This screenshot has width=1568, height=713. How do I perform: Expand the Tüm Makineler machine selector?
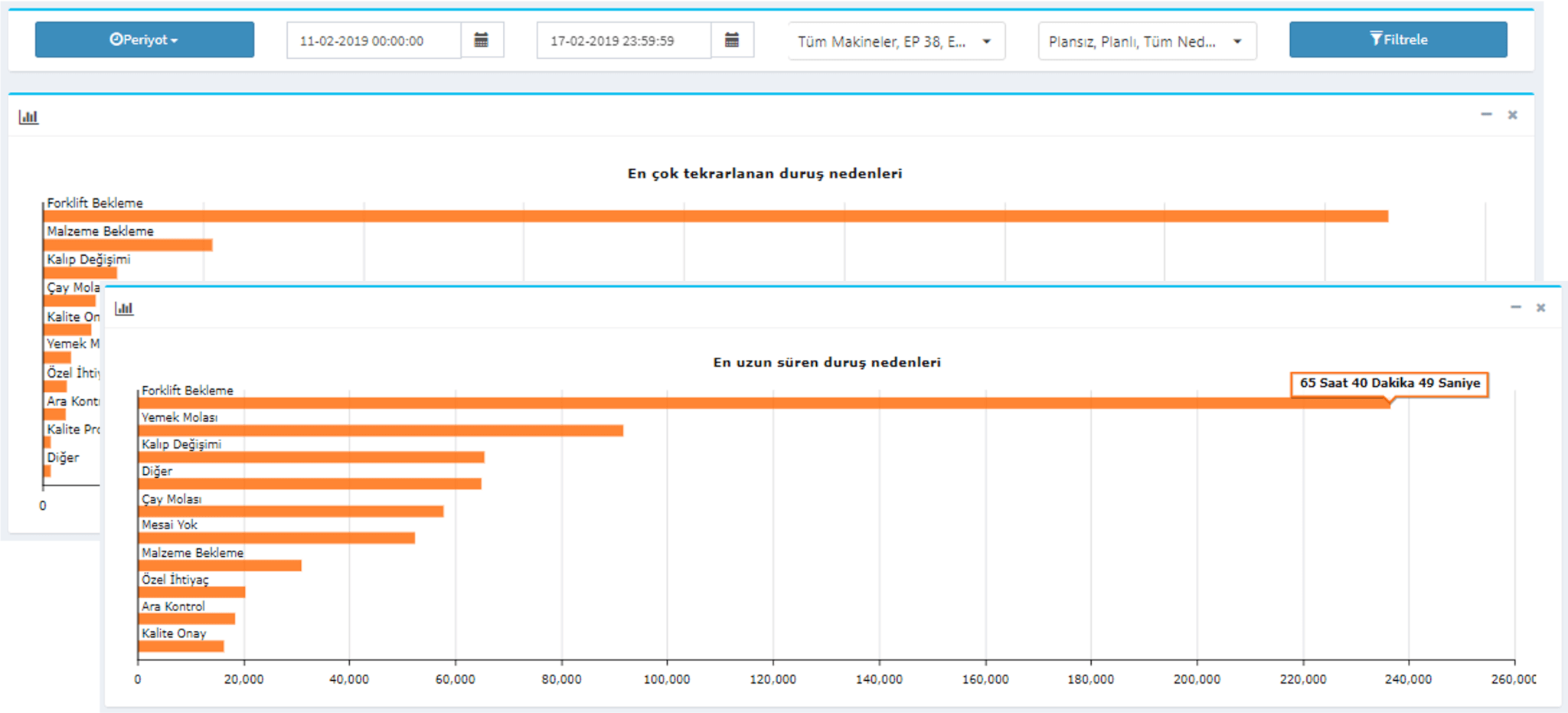897,41
